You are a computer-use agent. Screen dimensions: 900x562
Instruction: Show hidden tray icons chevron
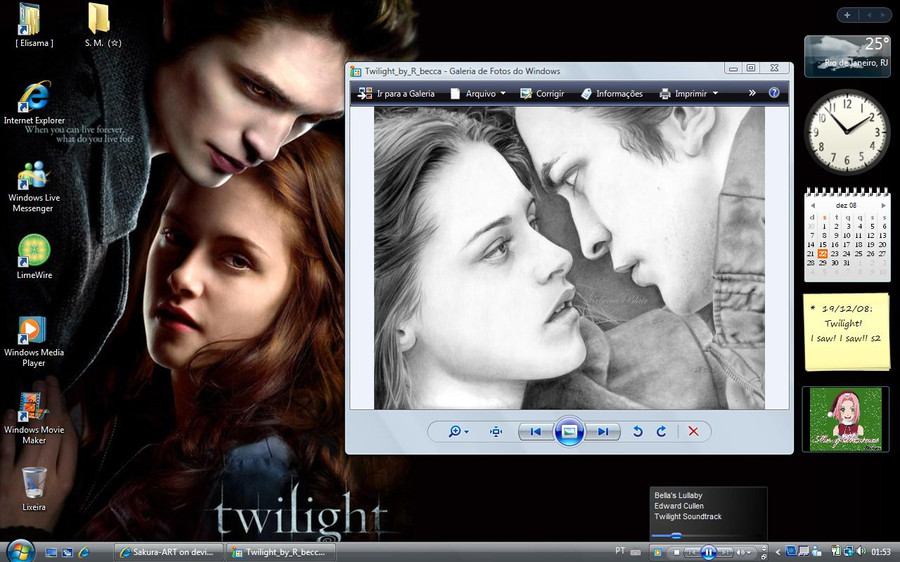[778, 552]
